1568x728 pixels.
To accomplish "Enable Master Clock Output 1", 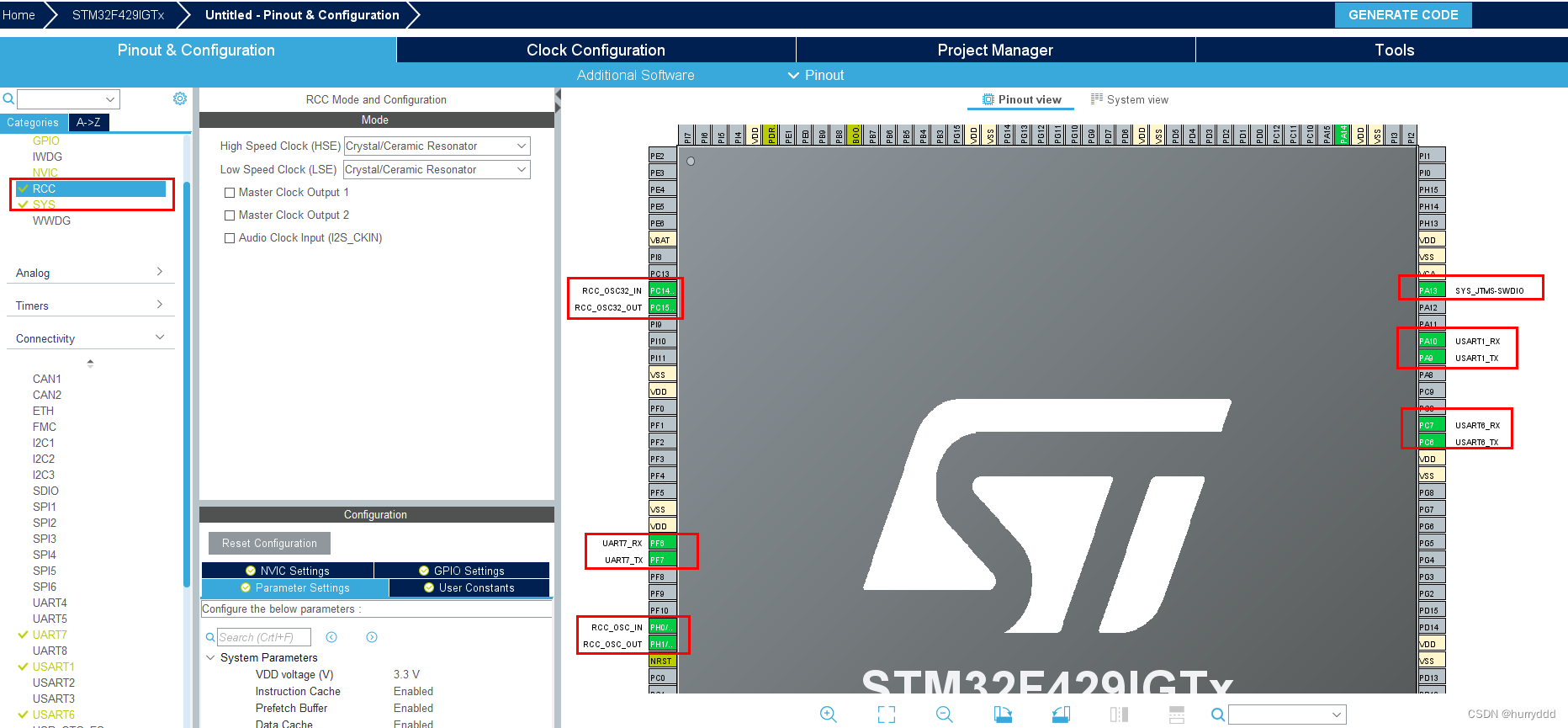I will click(230, 193).
